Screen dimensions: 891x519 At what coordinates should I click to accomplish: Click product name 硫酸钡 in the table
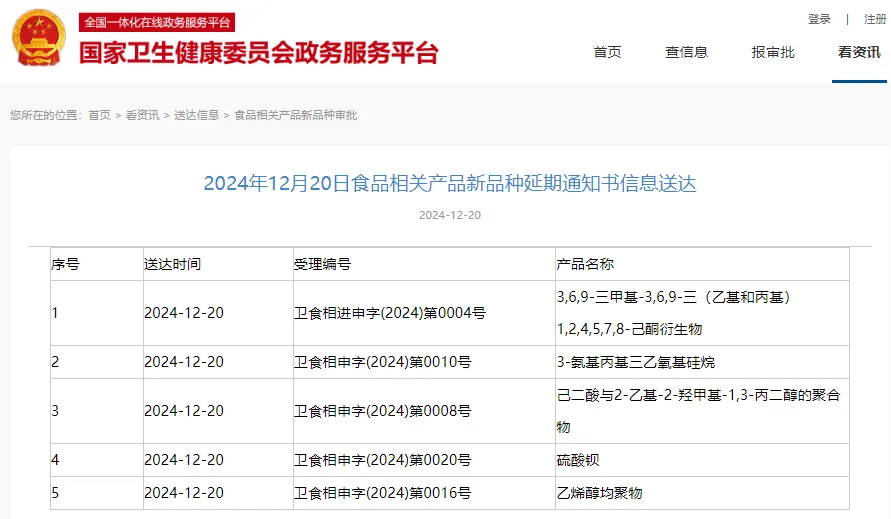pos(578,460)
